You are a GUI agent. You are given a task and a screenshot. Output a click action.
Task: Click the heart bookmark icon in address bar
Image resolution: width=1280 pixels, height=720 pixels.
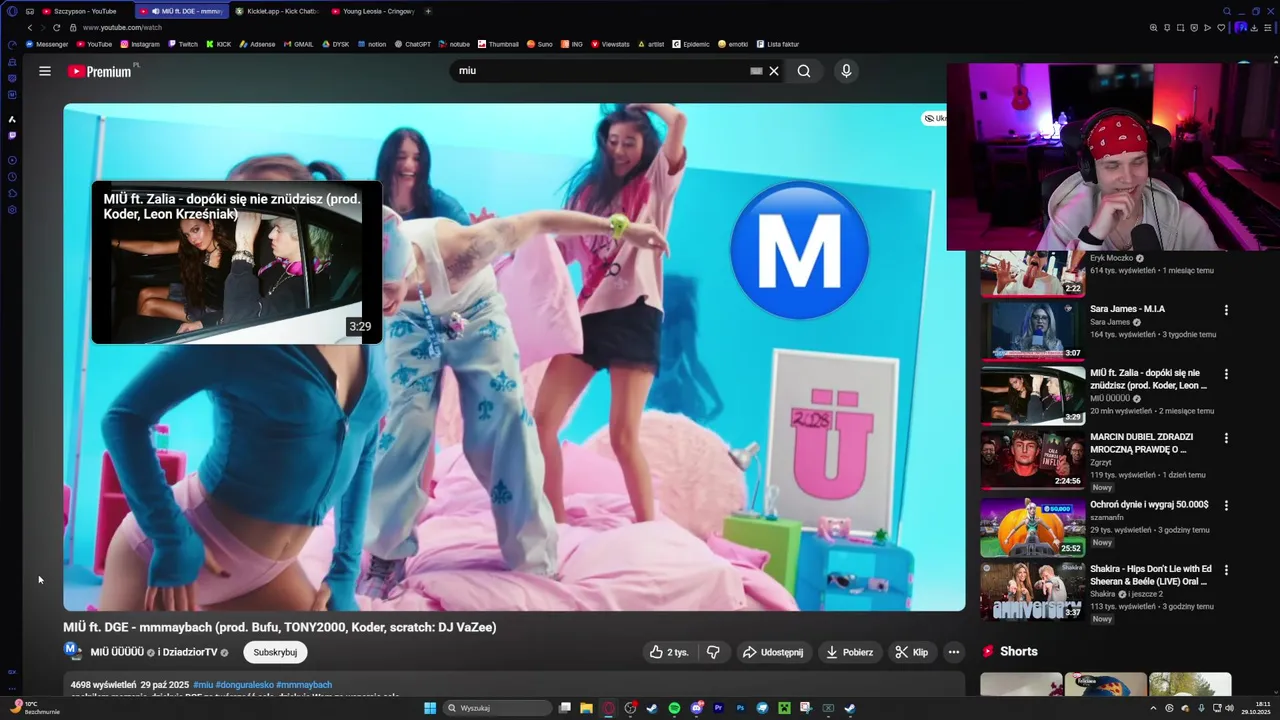[1220, 27]
